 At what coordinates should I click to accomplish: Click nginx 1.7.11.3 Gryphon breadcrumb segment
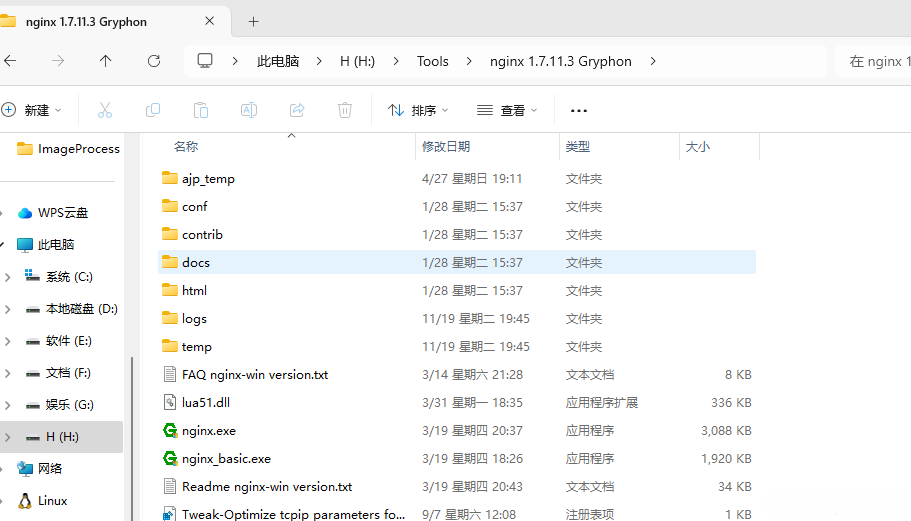(x=561, y=61)
